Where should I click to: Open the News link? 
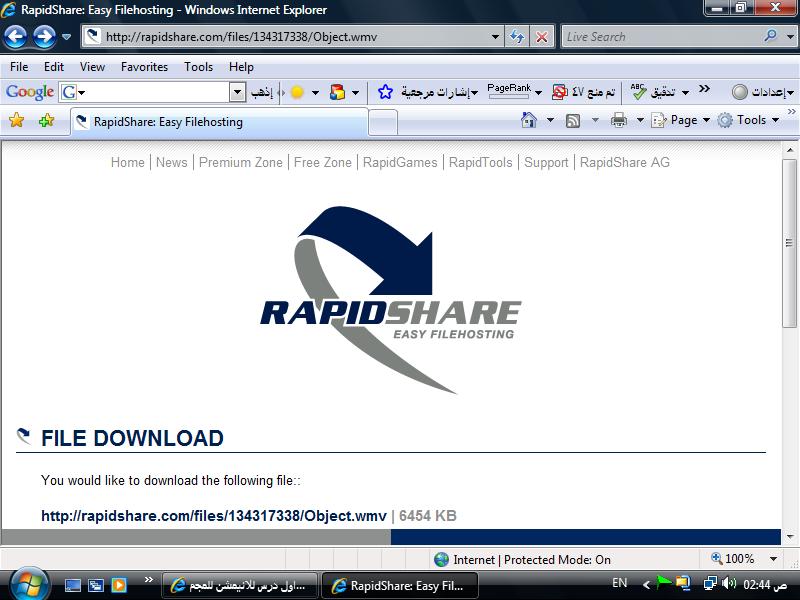[x=171, y=162]
